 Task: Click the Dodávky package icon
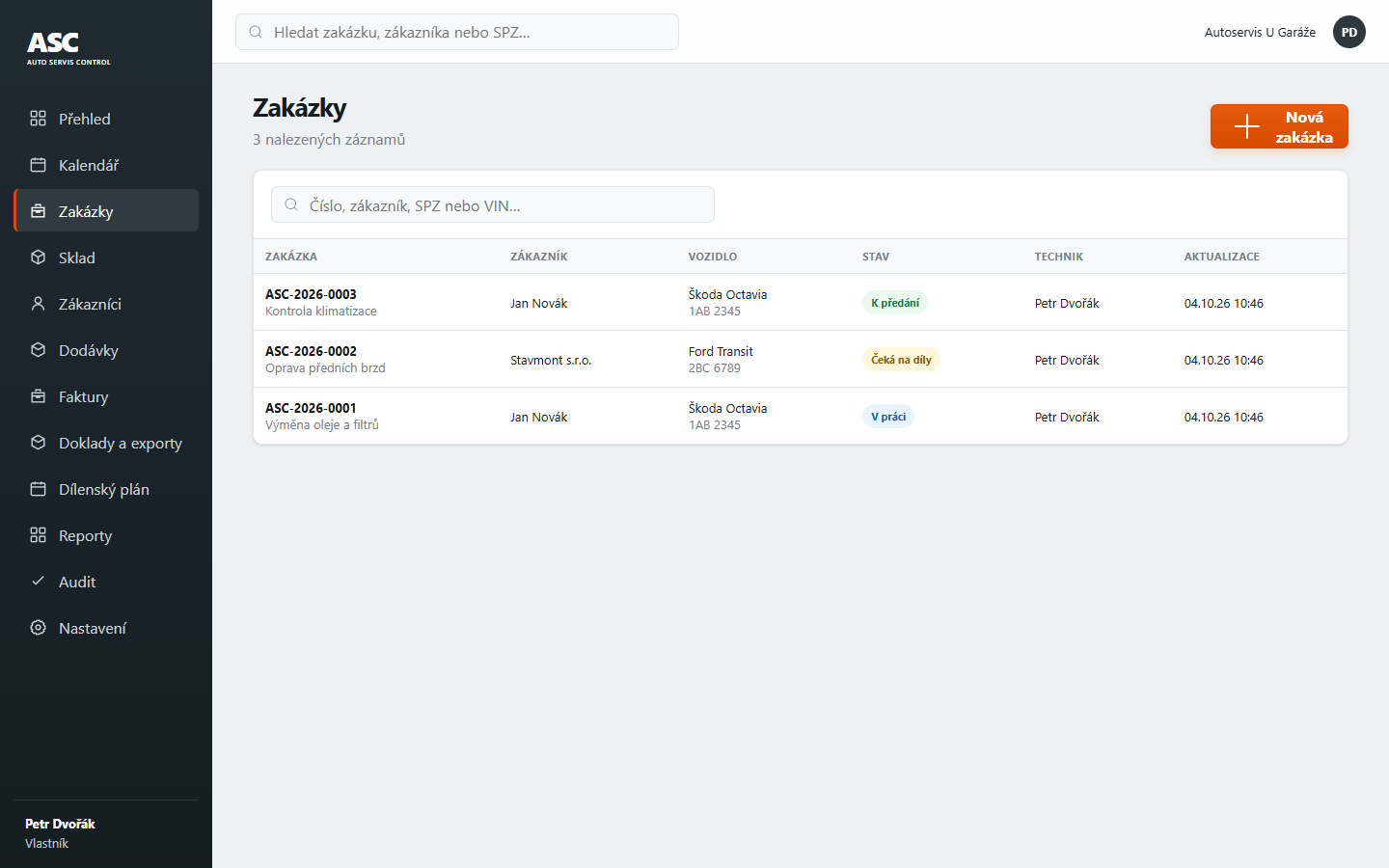click(38, 350)
